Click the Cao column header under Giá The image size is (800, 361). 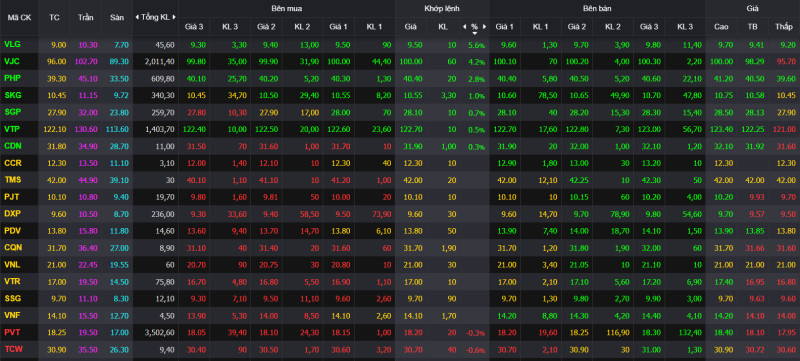tap(721, 27)
